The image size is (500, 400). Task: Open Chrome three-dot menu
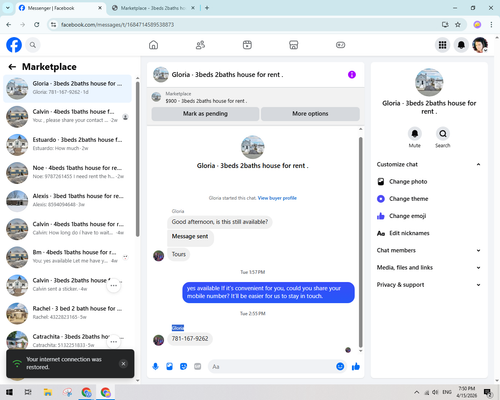point(491,25)
